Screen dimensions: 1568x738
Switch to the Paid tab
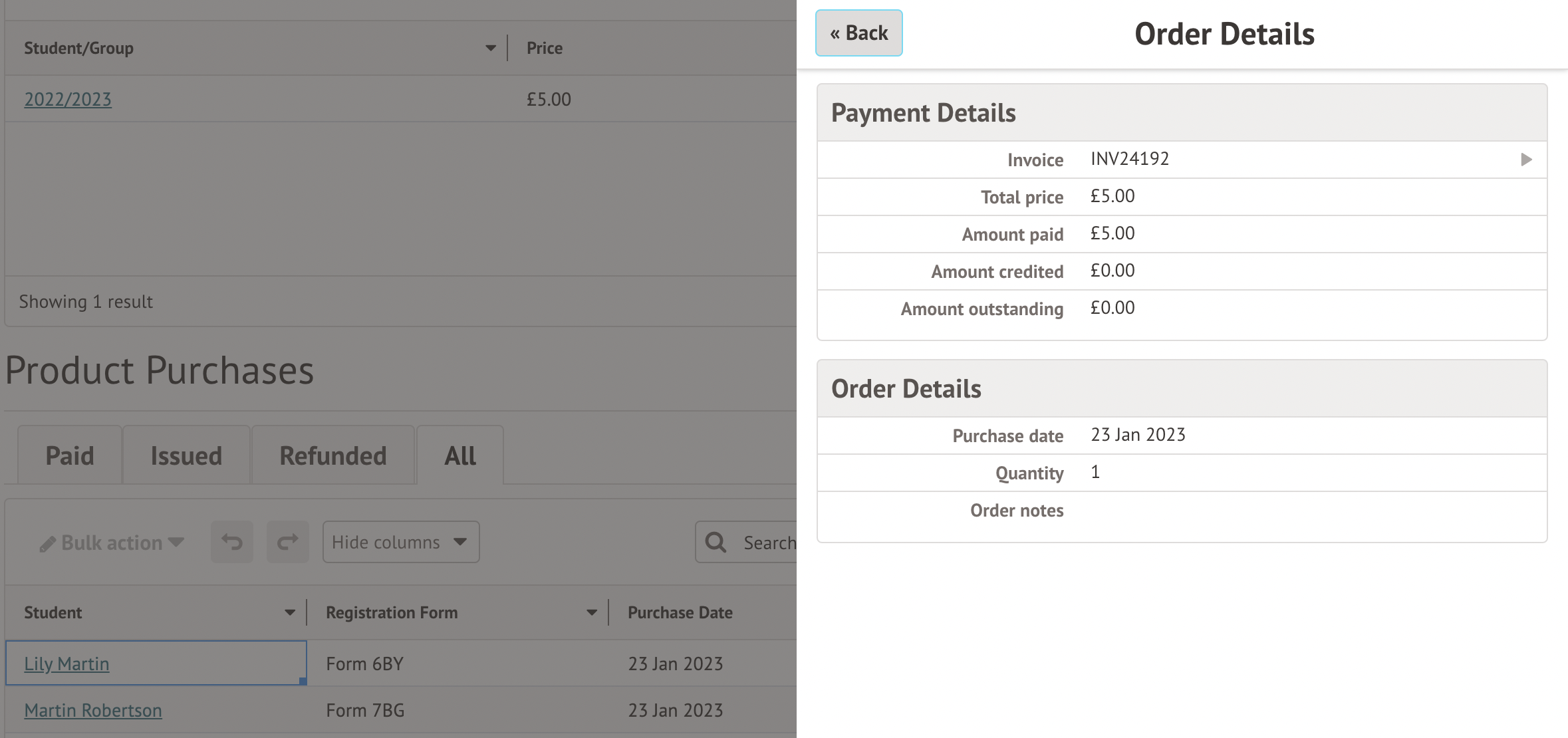click(70, 456)
